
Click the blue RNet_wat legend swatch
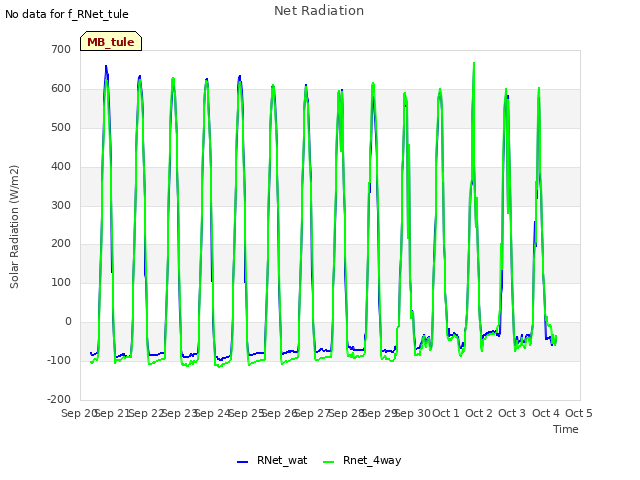coord(242,462)
